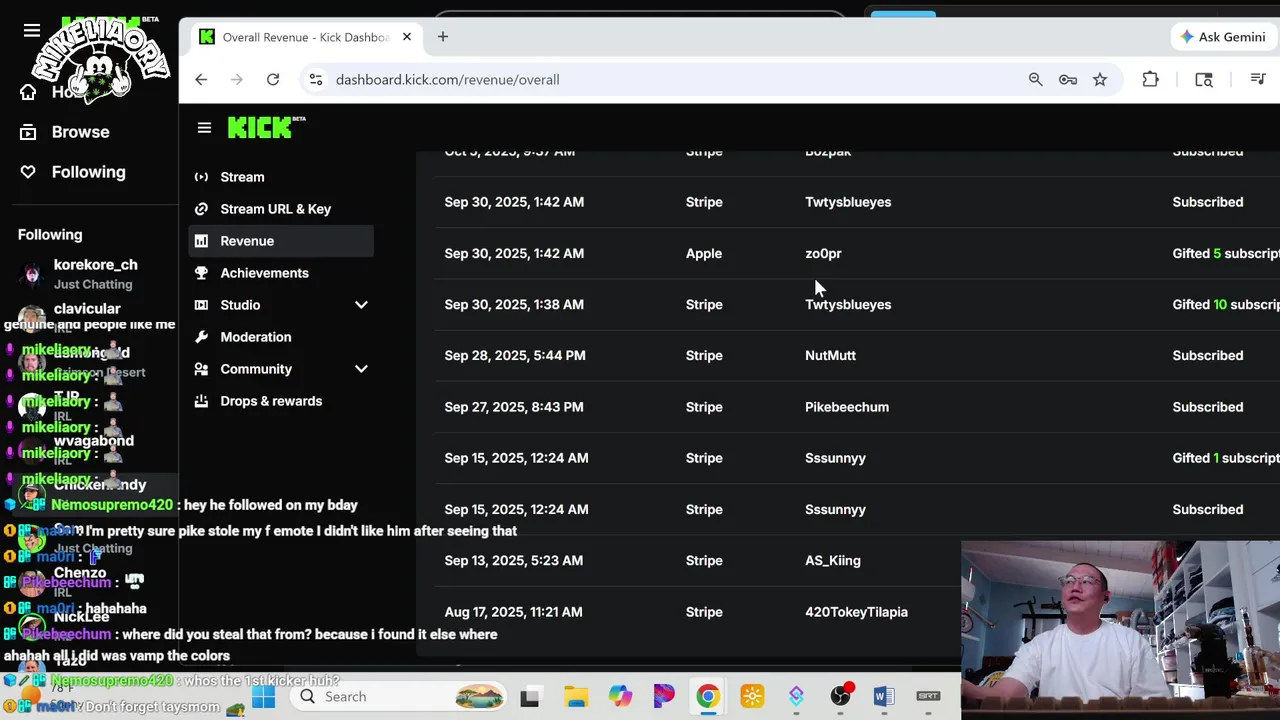Click the Achievements trophy icon
The image size is (1280, 720).
click(x=201, y=273)
